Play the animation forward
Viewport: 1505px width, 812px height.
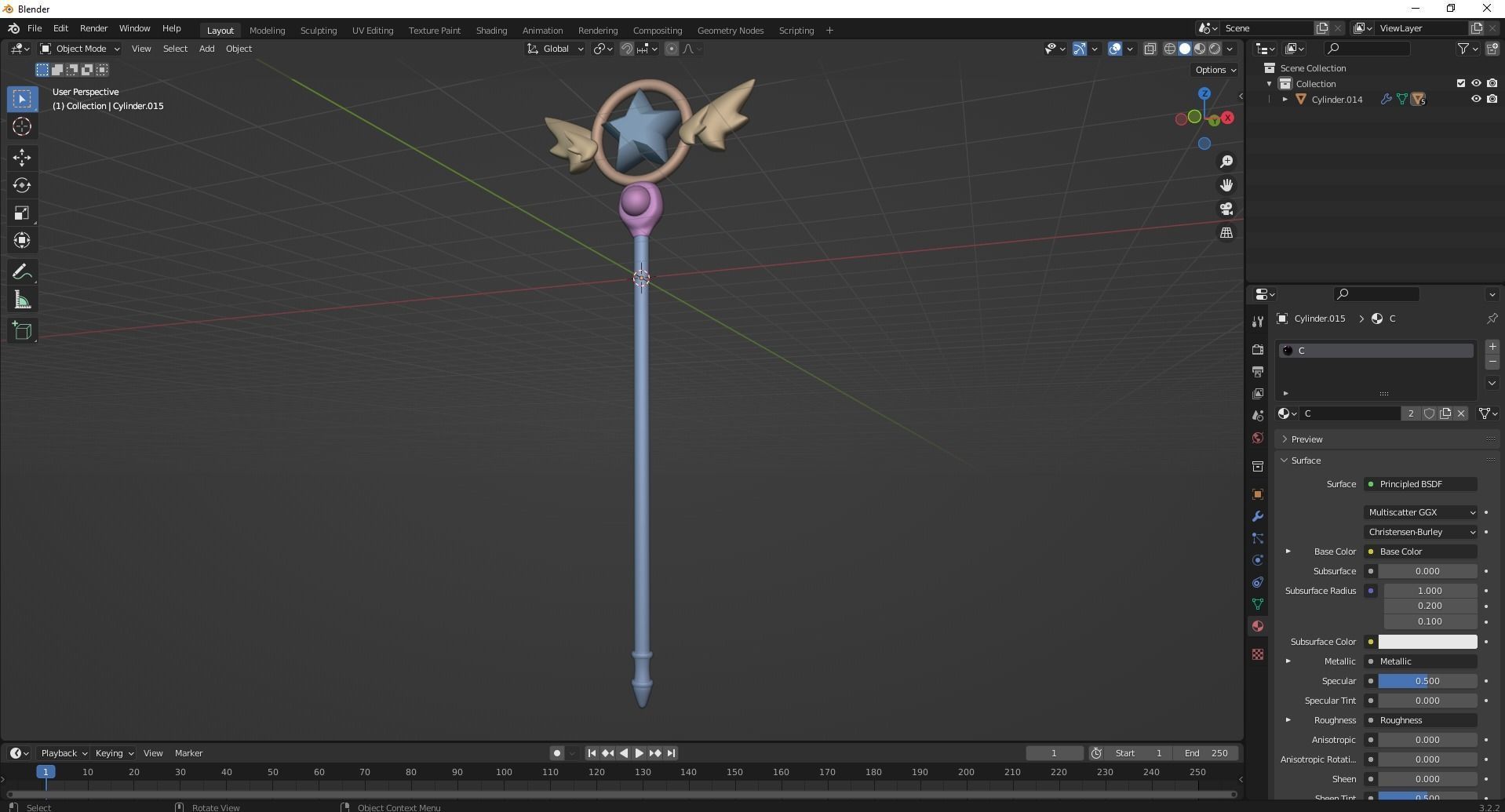click(x=639, y=753)
